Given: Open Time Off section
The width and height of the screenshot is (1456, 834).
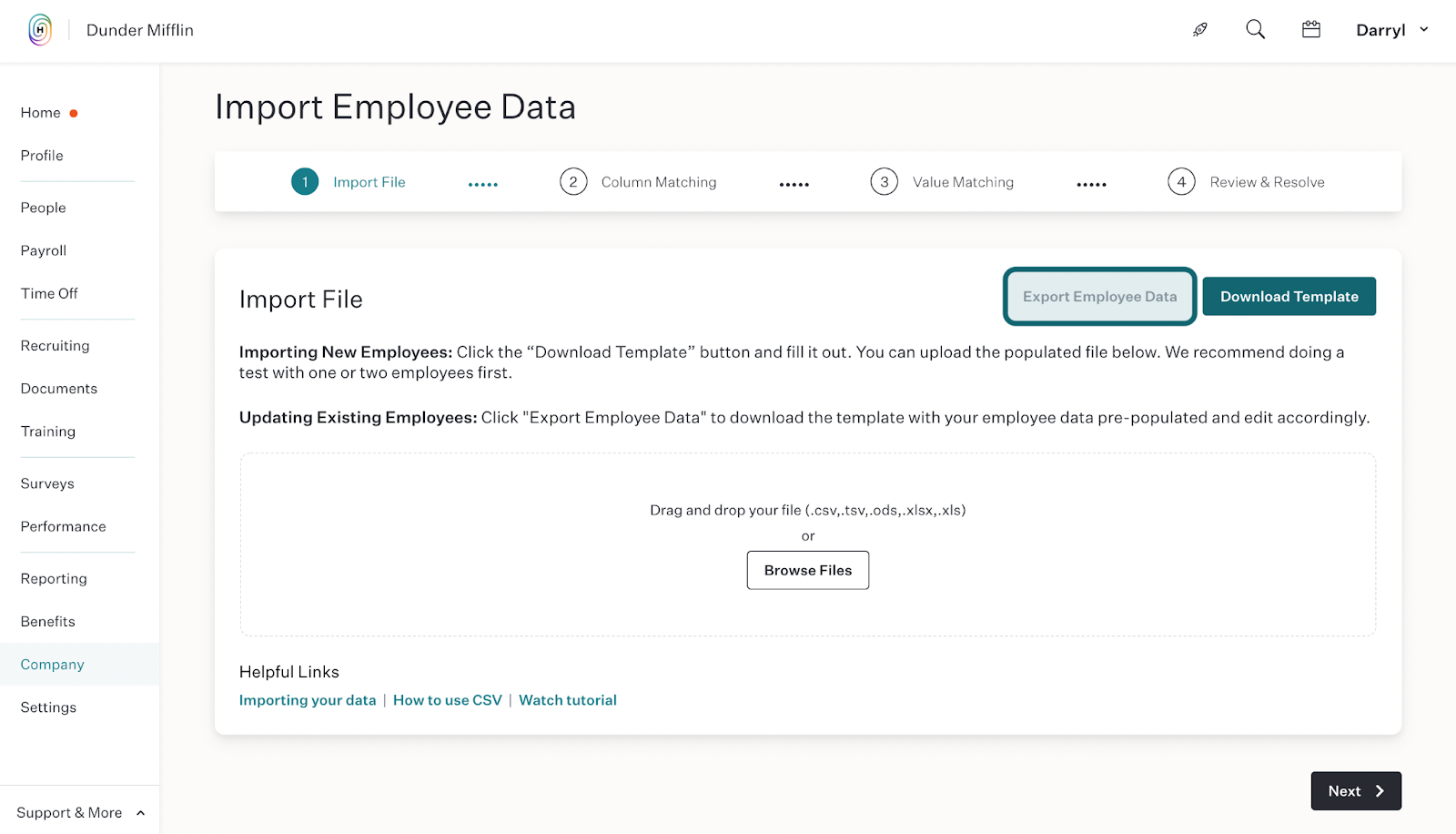Looking at the screenshot, I should pyautogui.click(x=49, y=293).
